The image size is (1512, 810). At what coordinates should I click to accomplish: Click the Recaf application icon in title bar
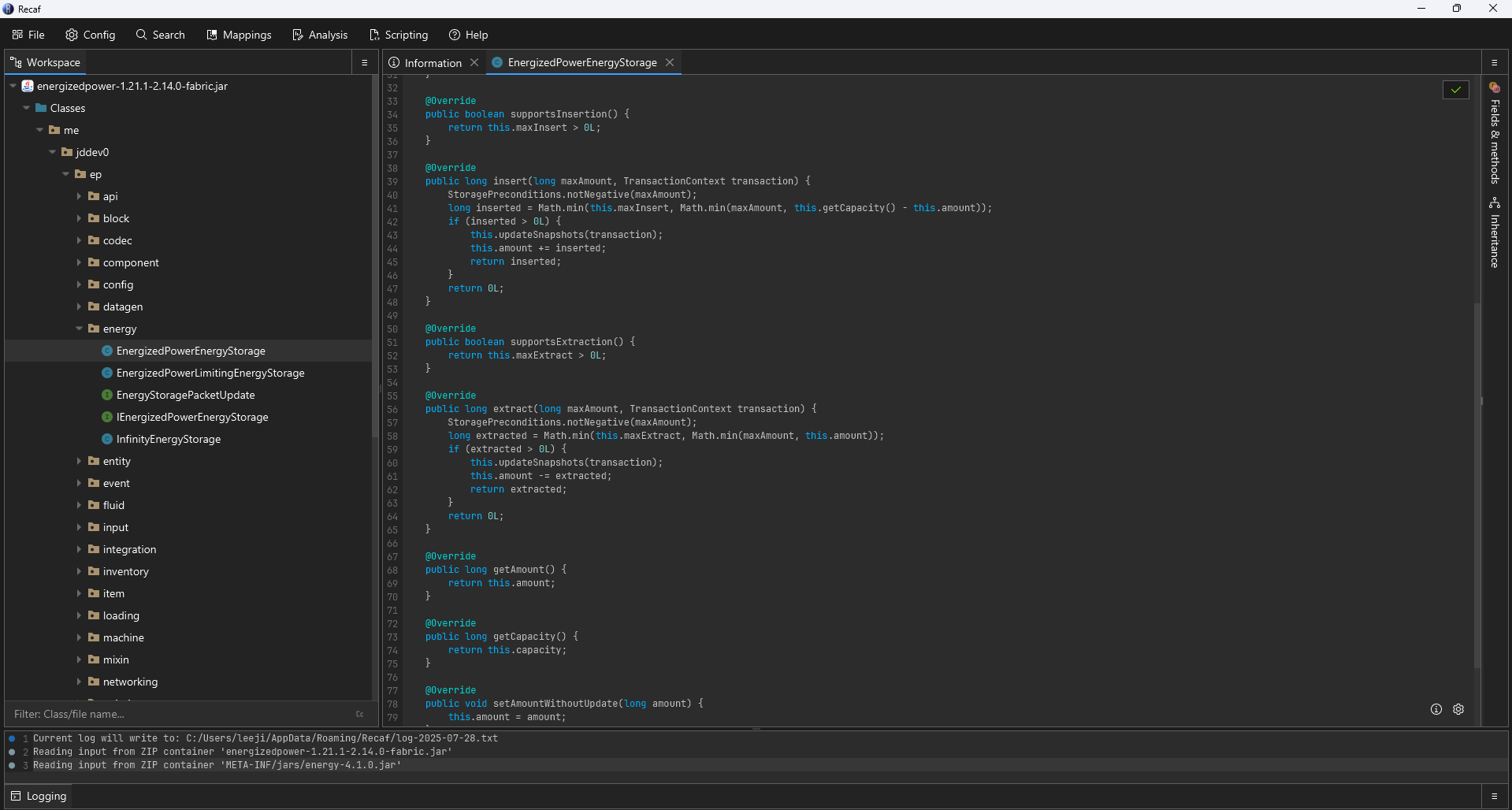click(x=9, y=9)
